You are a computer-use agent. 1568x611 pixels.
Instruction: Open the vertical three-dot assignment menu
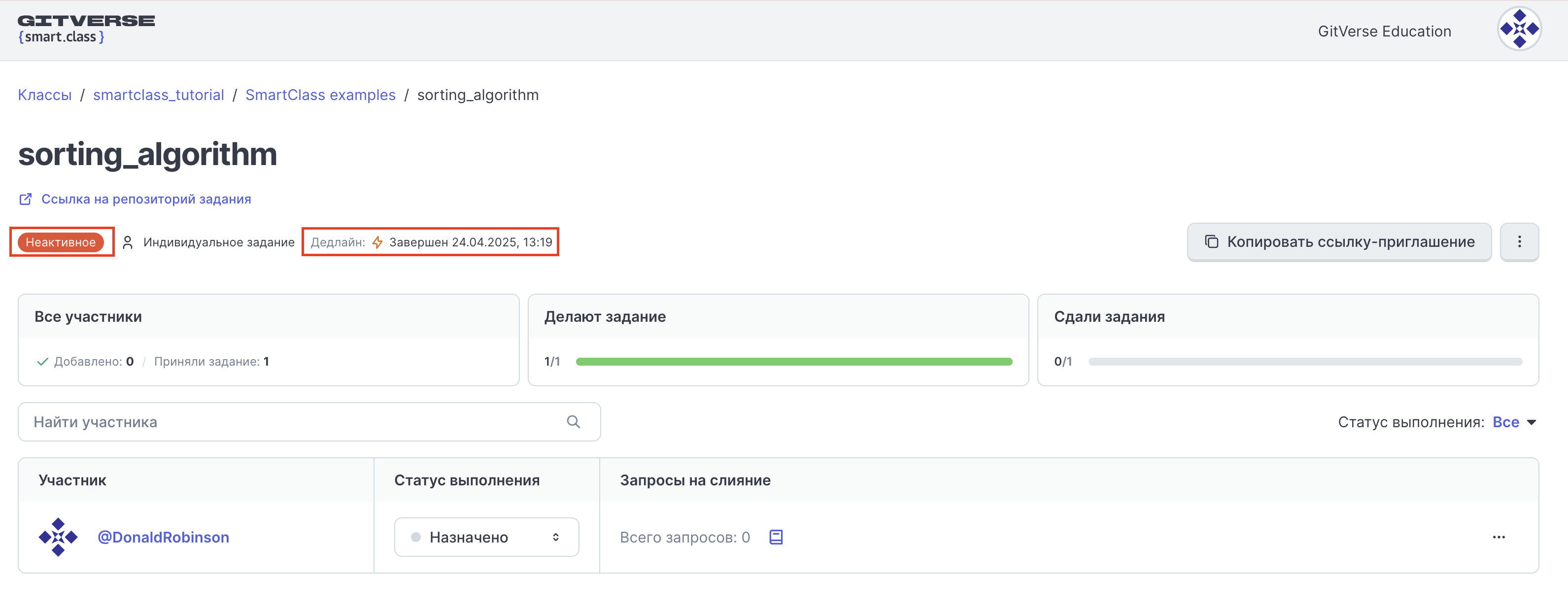click(x=1519, y=241)
